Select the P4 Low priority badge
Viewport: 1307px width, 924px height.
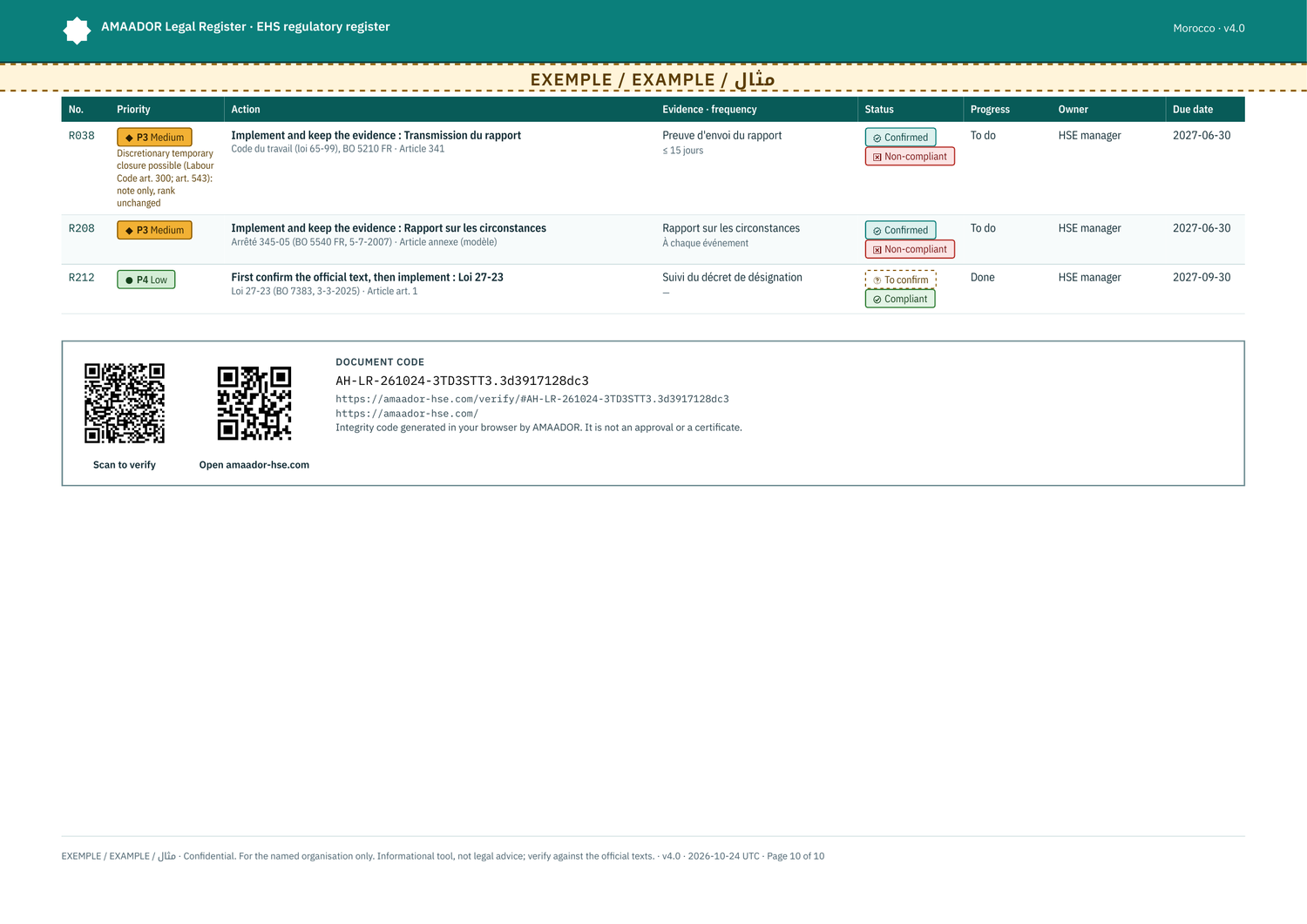point(146,280)
